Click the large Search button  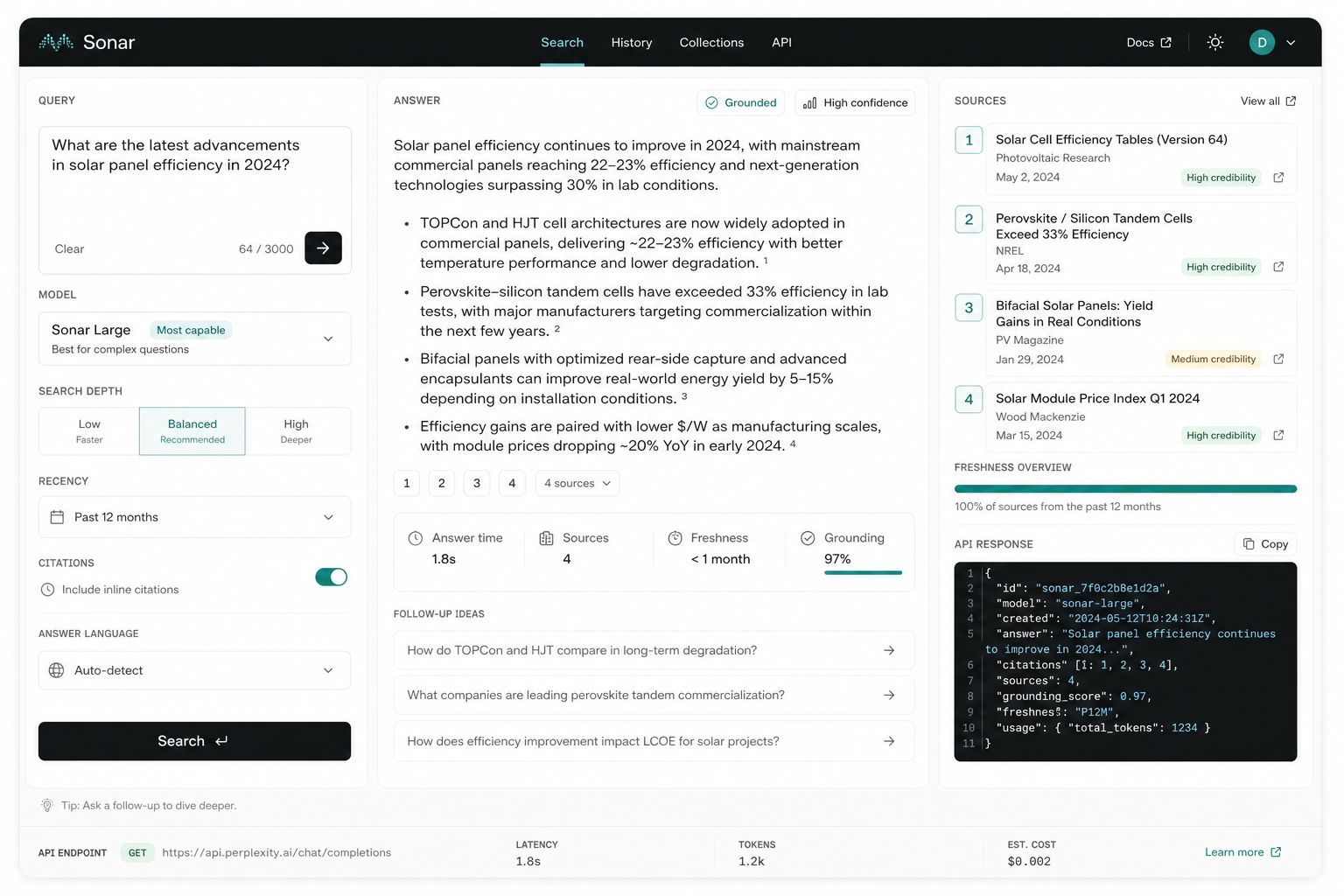pyautogui.click(x=195, y=741)
